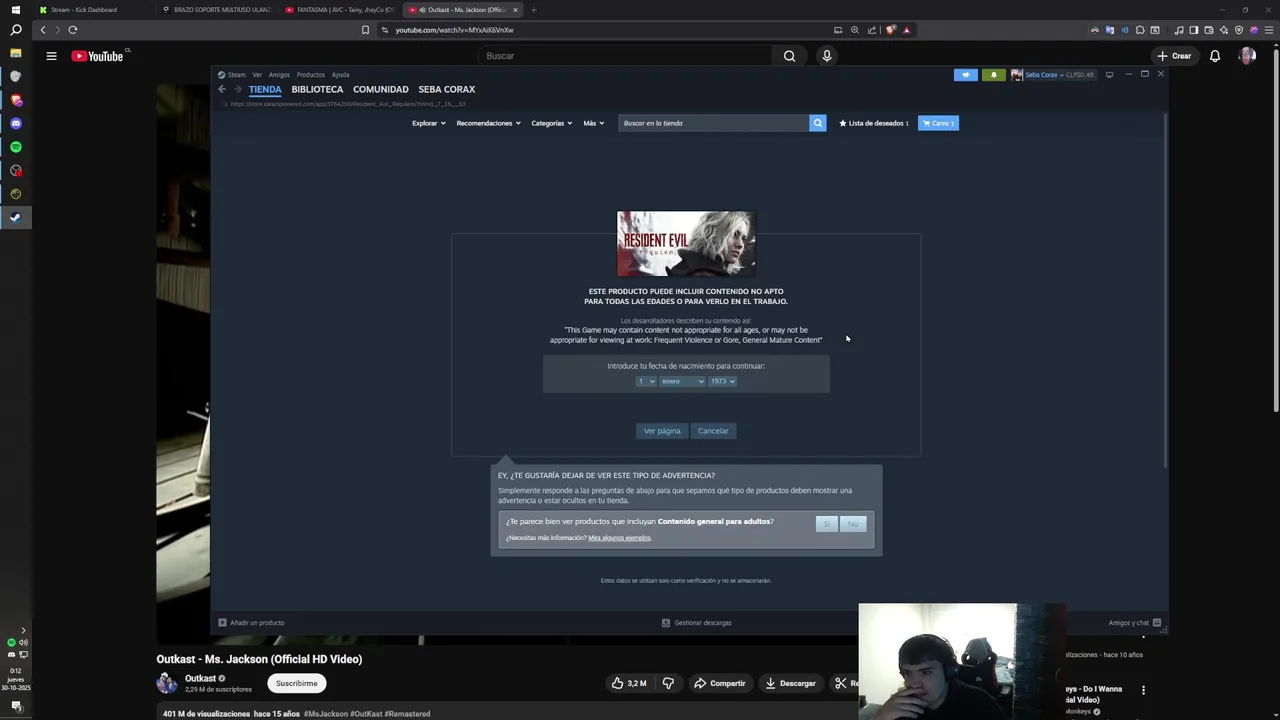Expand hidden system tray icons chevron

[x=23, y=631]
